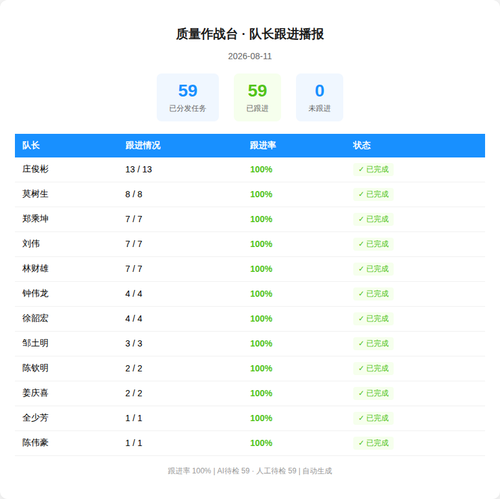
Task: Click 徐韶宏's 4 / 4 follow-up count
Action: click(x=134, y=318)
